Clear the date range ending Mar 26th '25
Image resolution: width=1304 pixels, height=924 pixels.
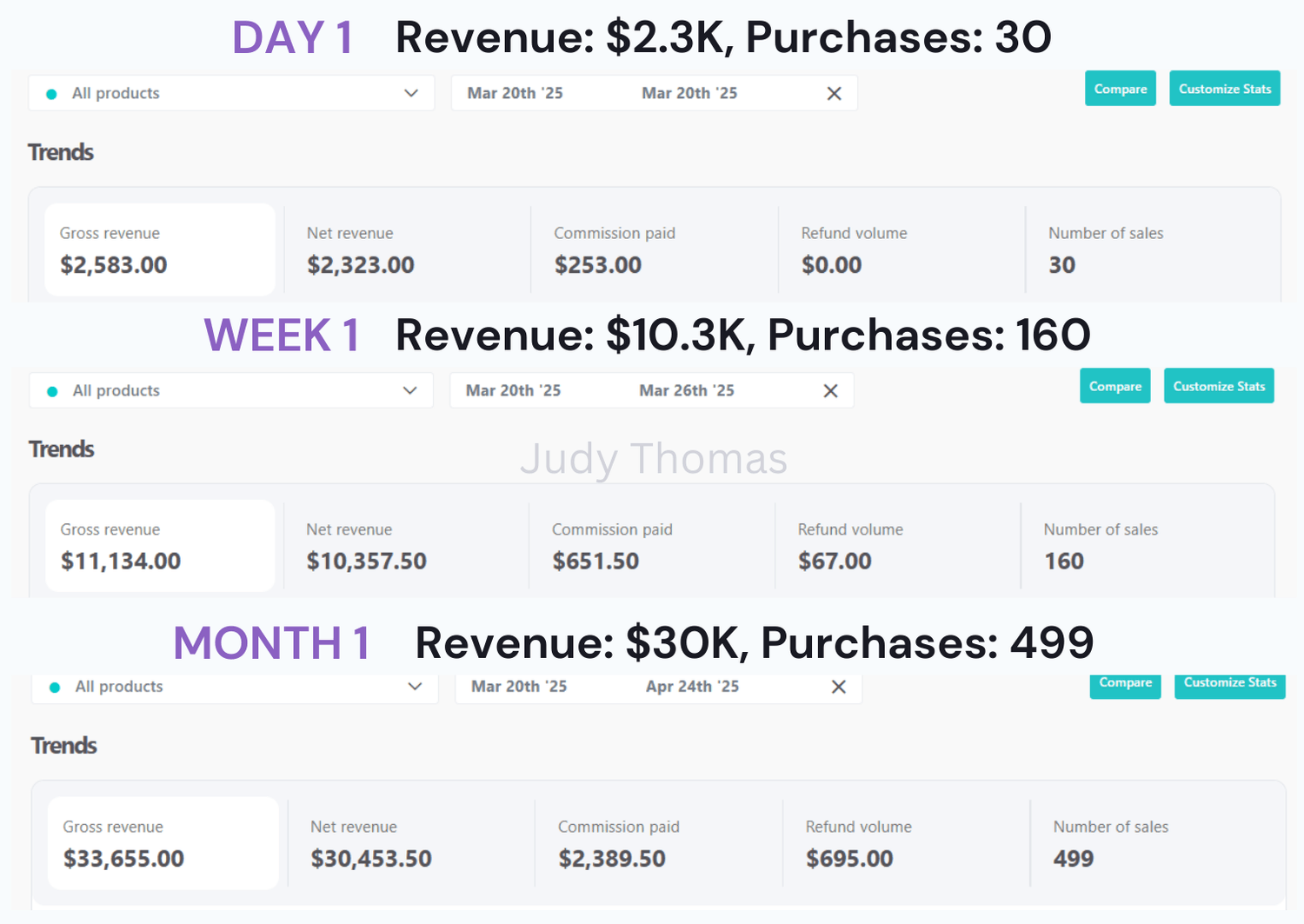pyautogui.click(x=830, y=391)
